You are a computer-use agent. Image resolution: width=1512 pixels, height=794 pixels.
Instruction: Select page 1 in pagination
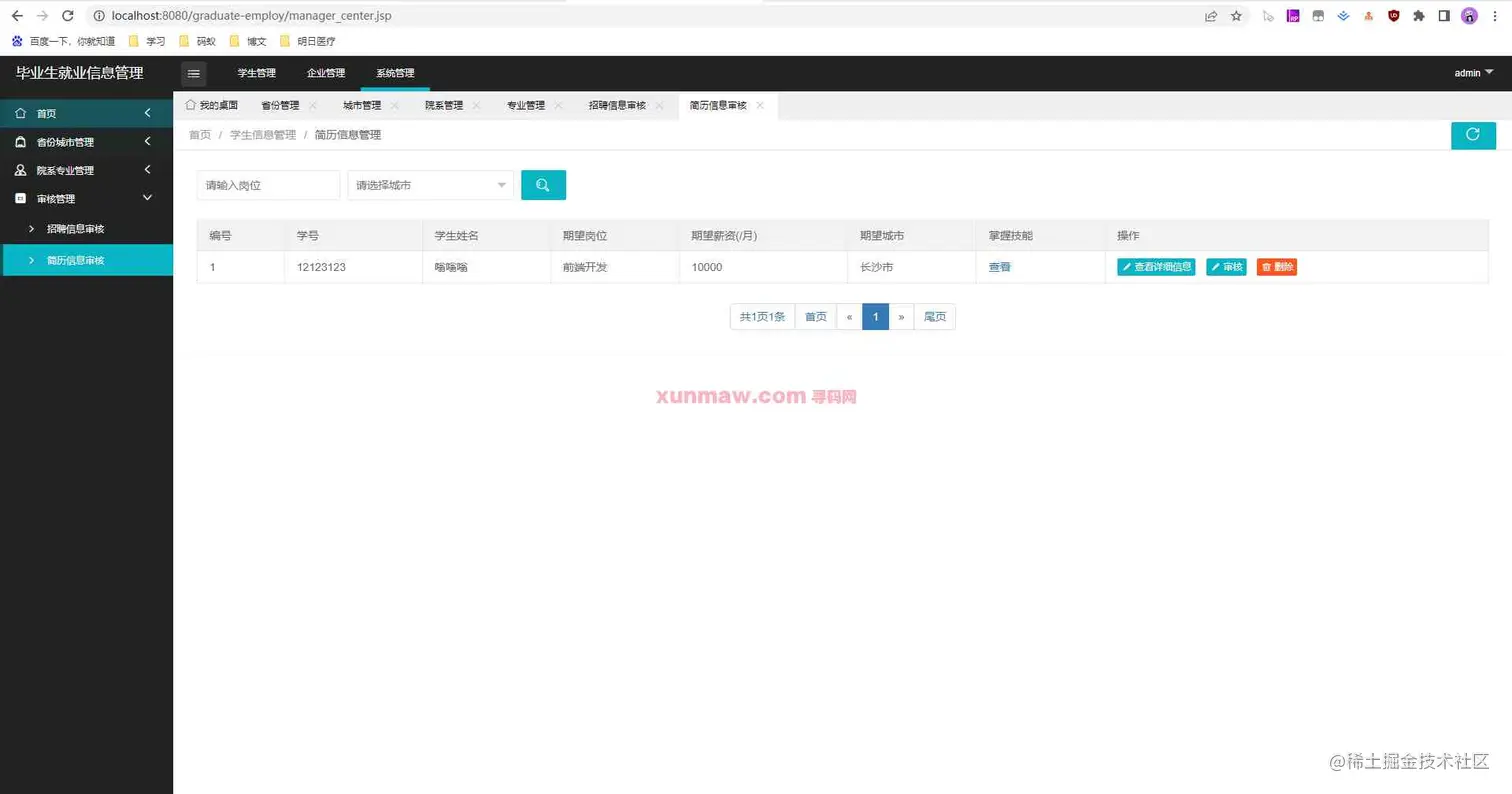click(875, 317)
